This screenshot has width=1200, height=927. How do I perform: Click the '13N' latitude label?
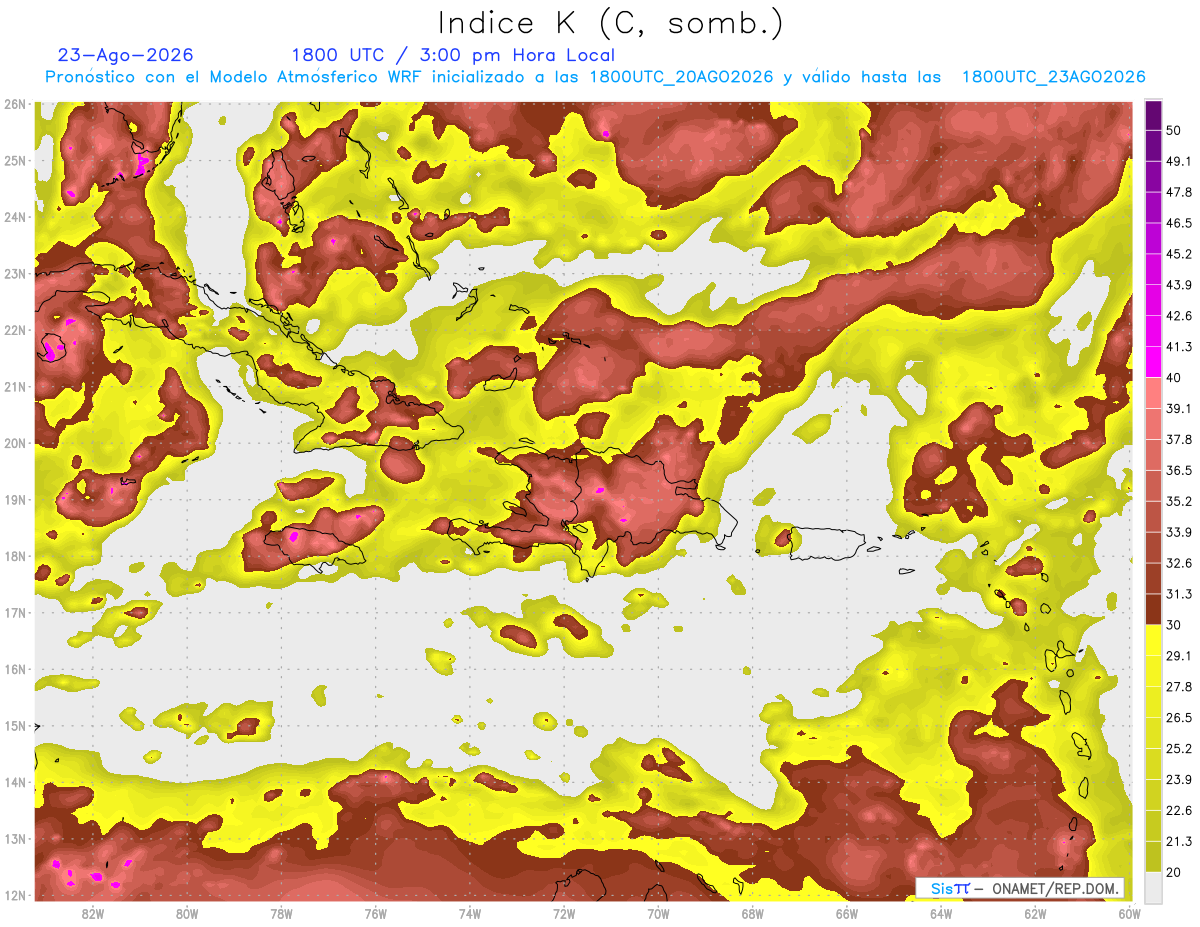click(14, 839)
